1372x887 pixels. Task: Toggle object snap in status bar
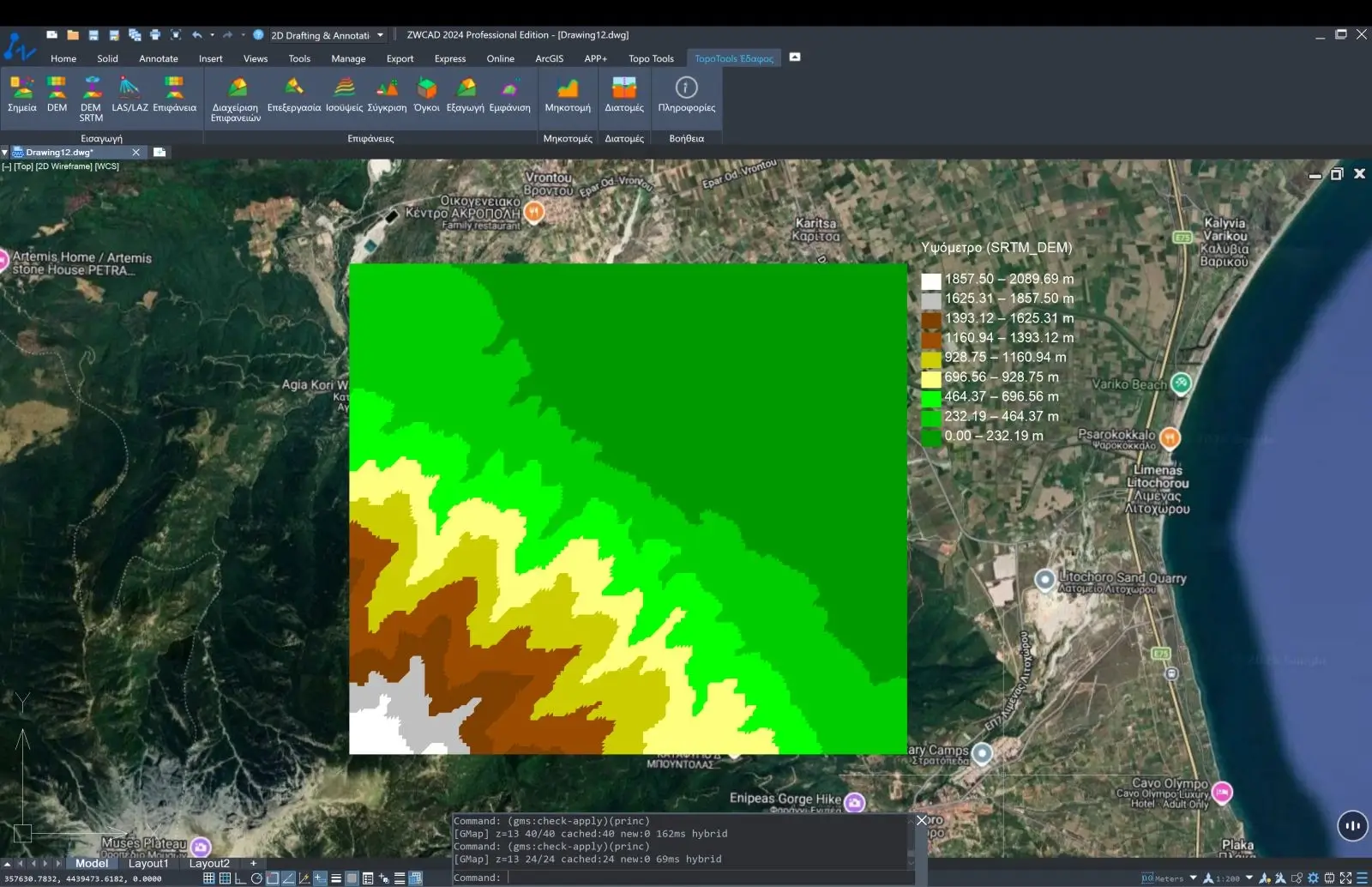click(x=273, y=878)
